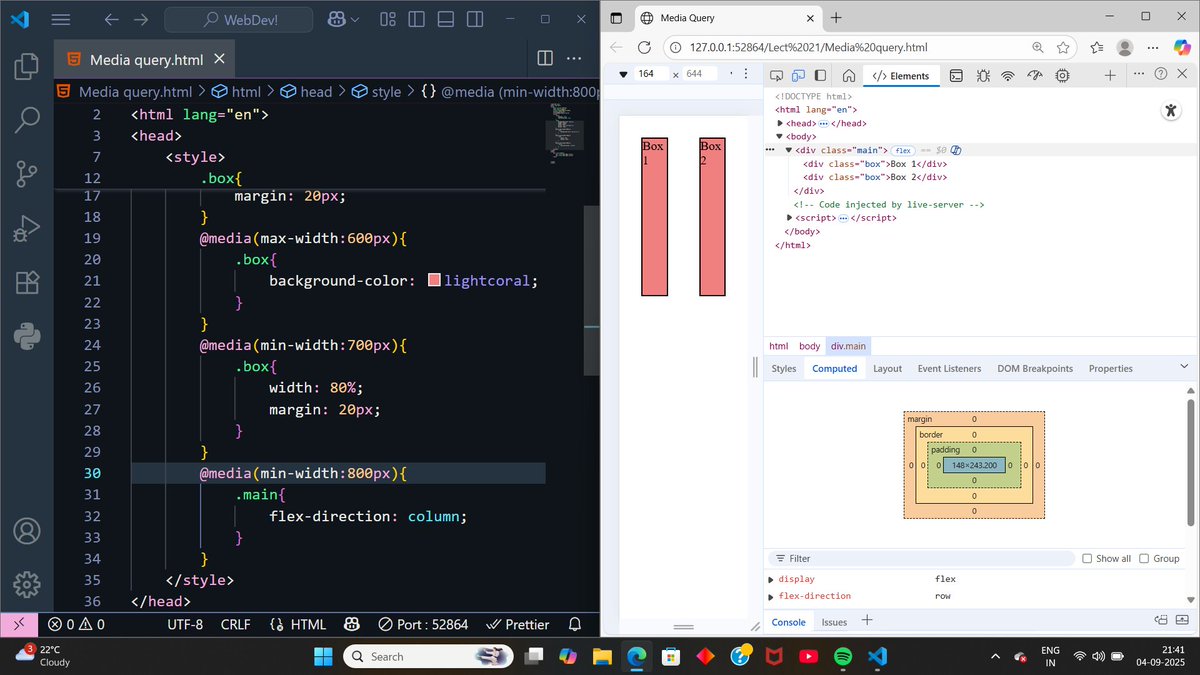The height and width of the screenshot is (675, 1200).
Task: Switch to the Styles tab
Action: 784,369
